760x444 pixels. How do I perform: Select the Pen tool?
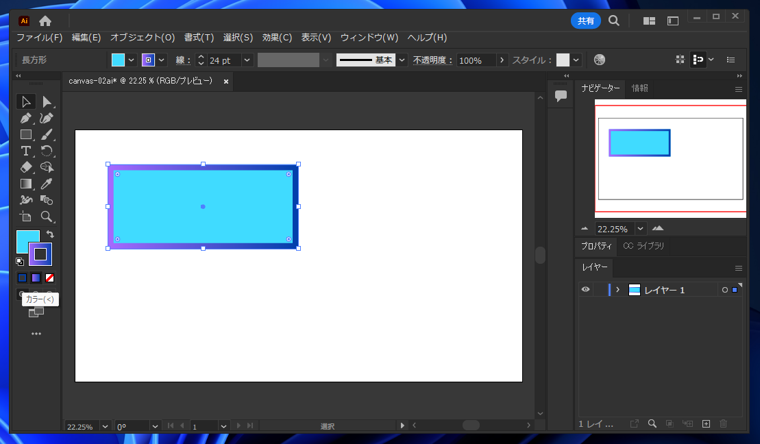[x=26, y=118]
